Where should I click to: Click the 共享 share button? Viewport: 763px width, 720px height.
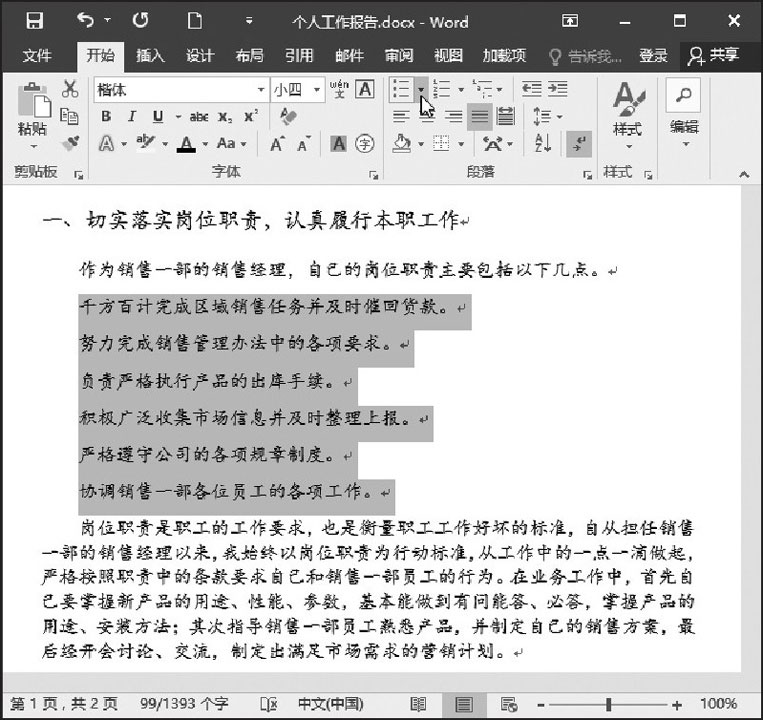[714, 55]
